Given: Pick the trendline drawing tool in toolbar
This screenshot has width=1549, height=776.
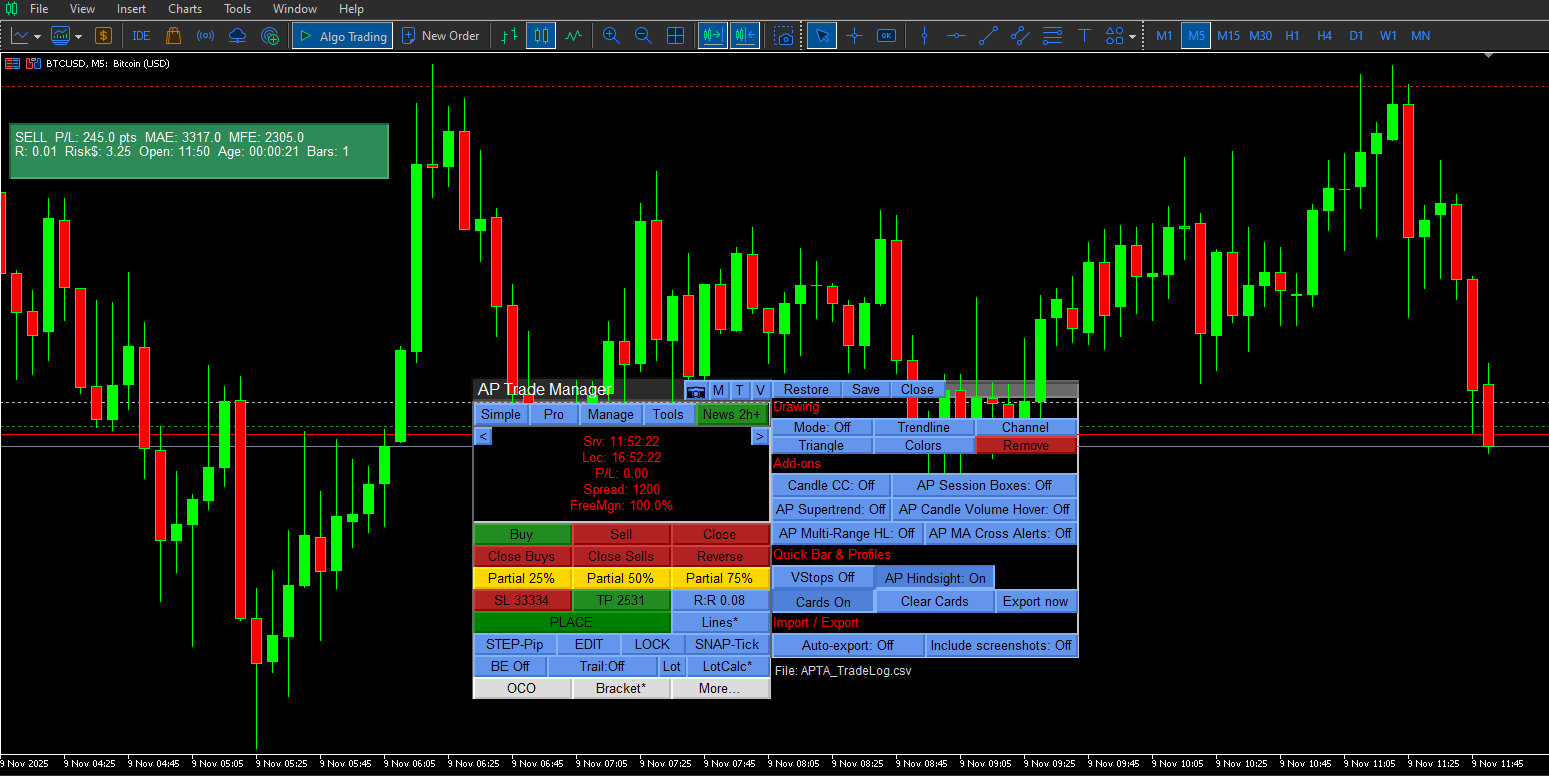Looking at the screenshot, I should coord(988,36).
